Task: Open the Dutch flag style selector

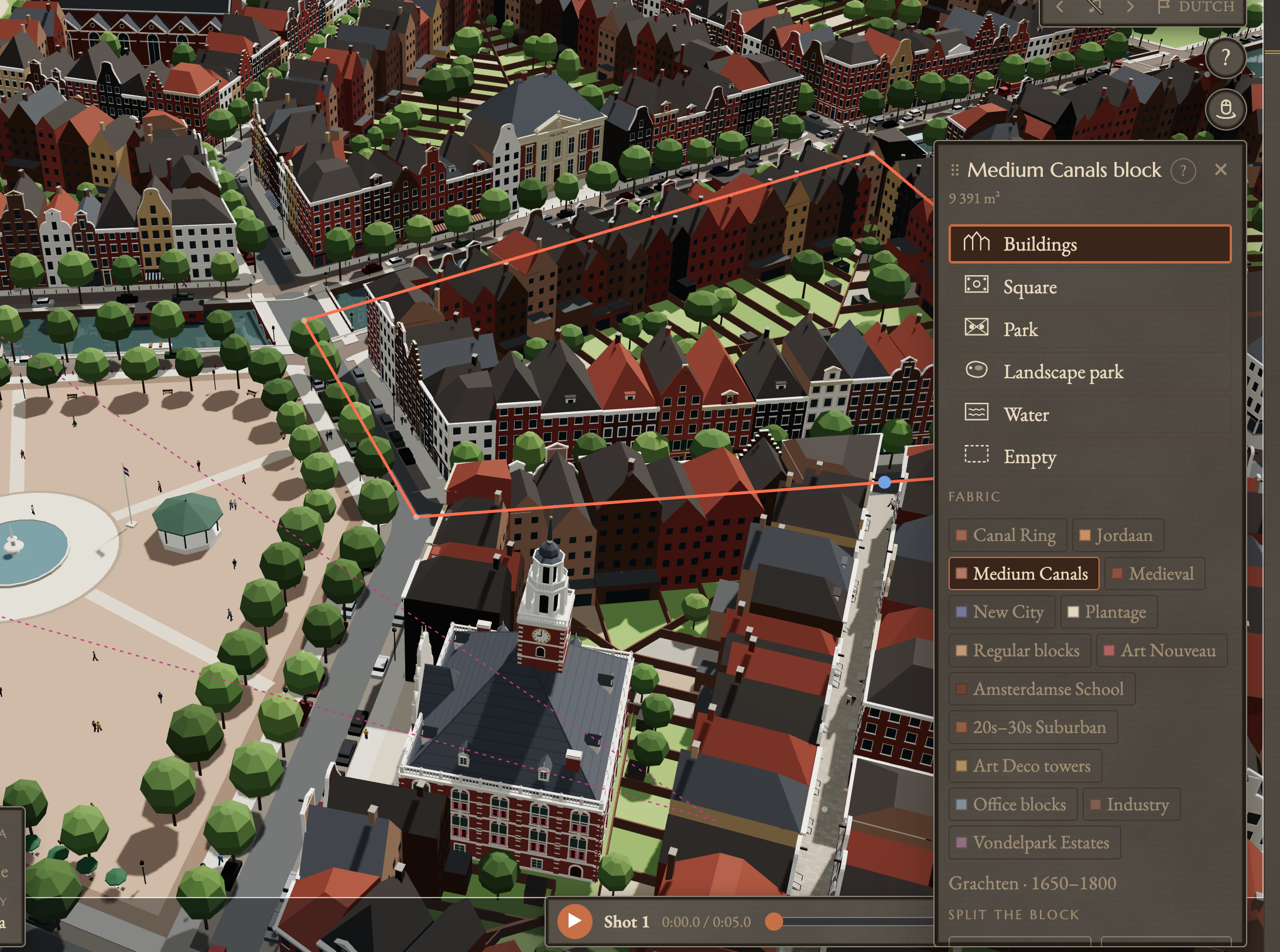Action: tap(1196, 6)
